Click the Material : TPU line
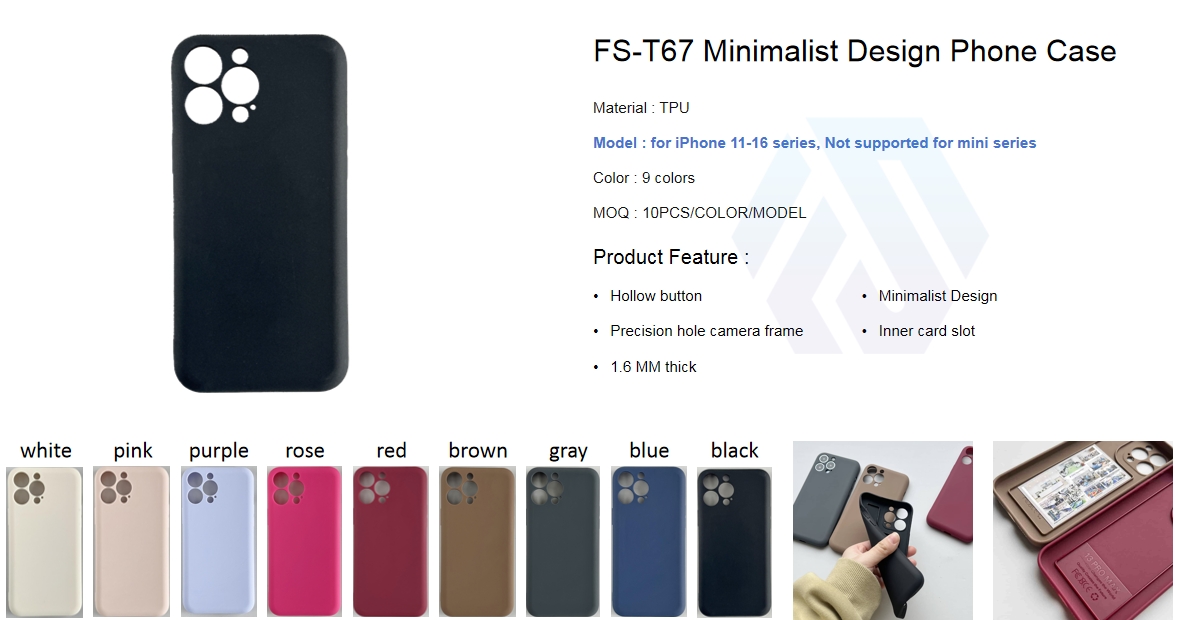Viewport: 1180px width, 620px height. click(641, 108)
